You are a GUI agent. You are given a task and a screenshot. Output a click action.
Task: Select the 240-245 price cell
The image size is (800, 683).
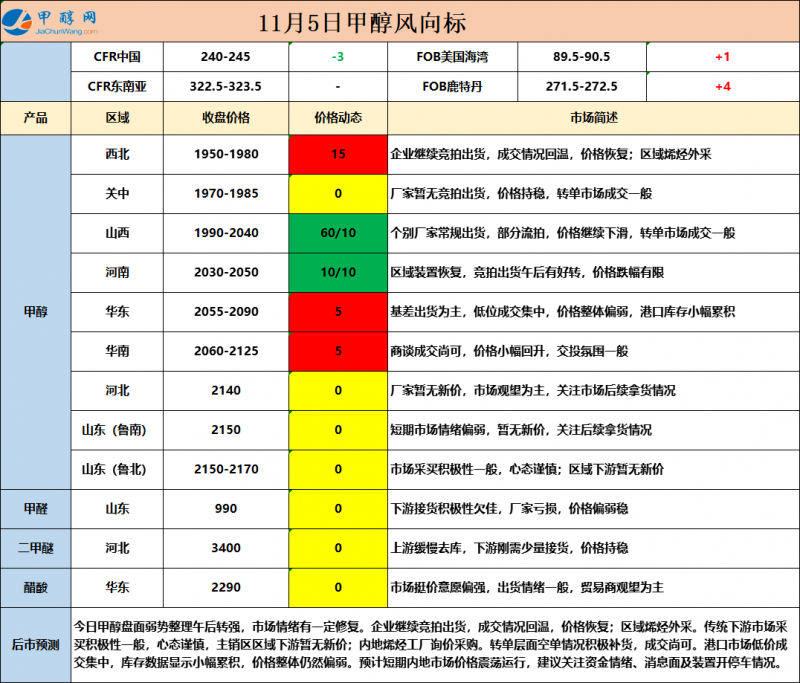226,57
